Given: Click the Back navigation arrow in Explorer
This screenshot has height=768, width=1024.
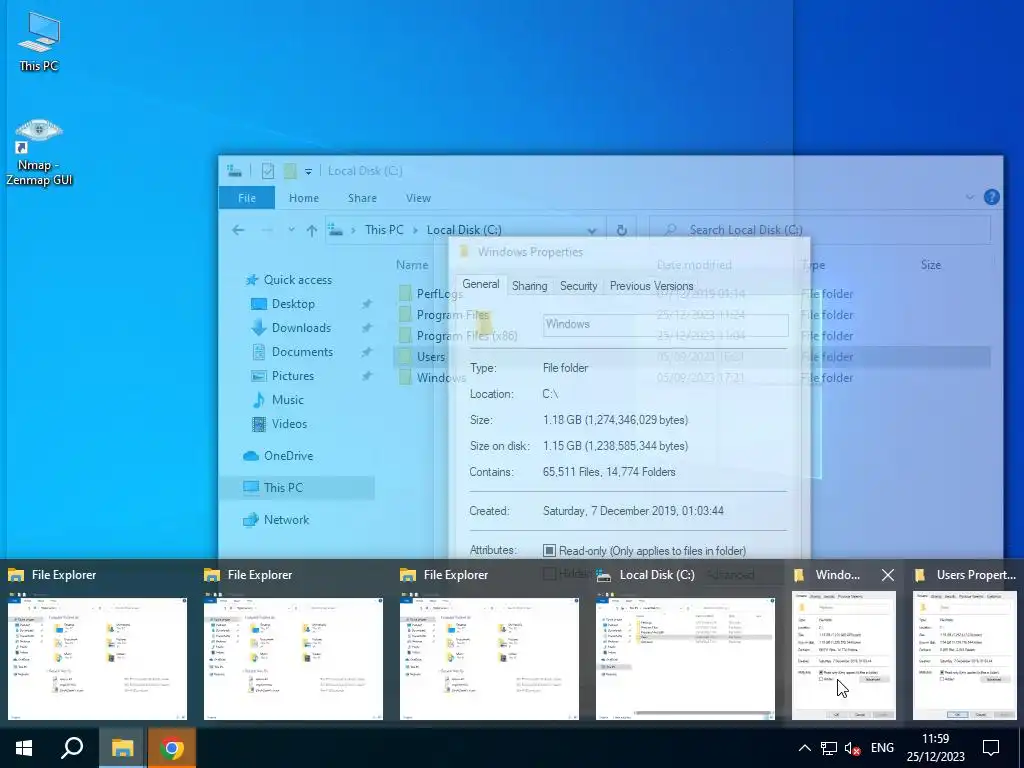Looking at the screenshot, I should [238, 230].
